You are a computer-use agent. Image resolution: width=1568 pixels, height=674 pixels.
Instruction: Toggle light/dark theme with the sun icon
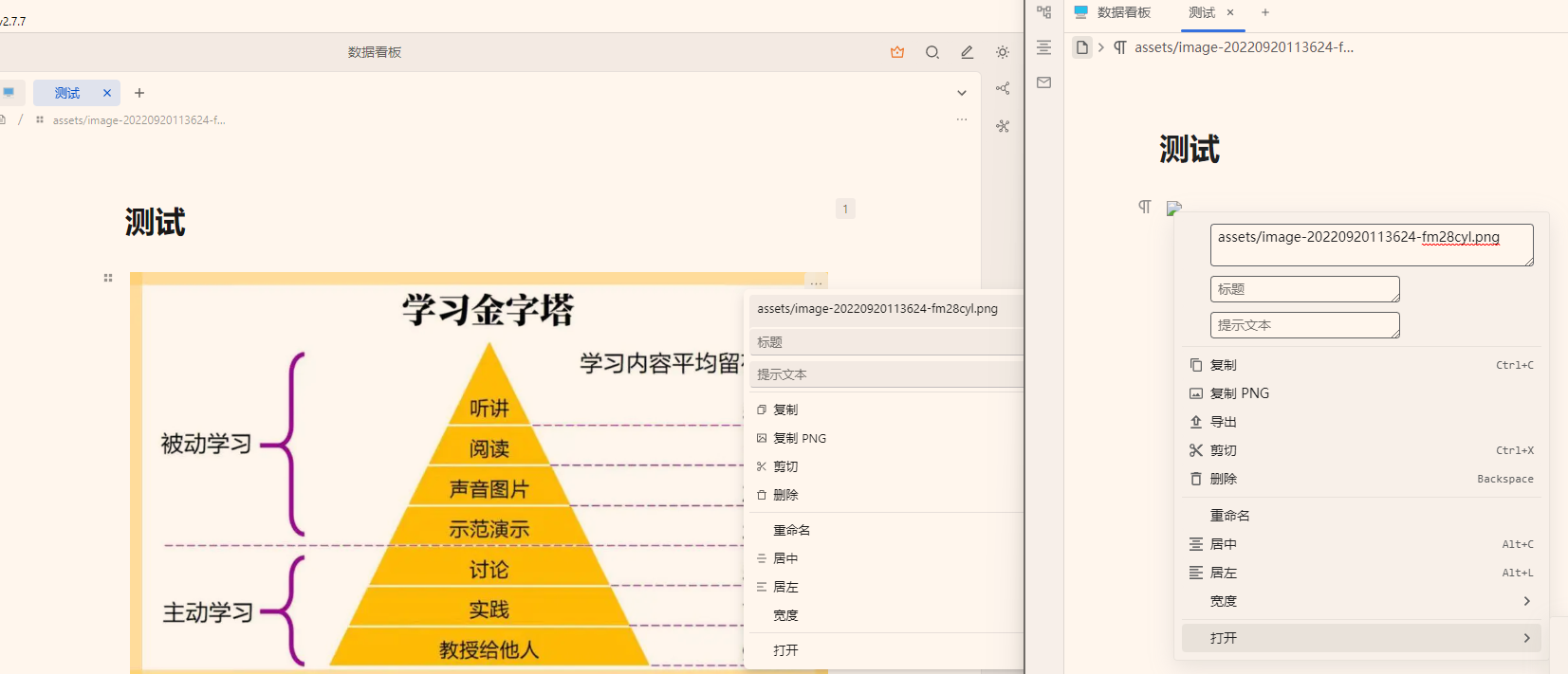[1003, 52]
